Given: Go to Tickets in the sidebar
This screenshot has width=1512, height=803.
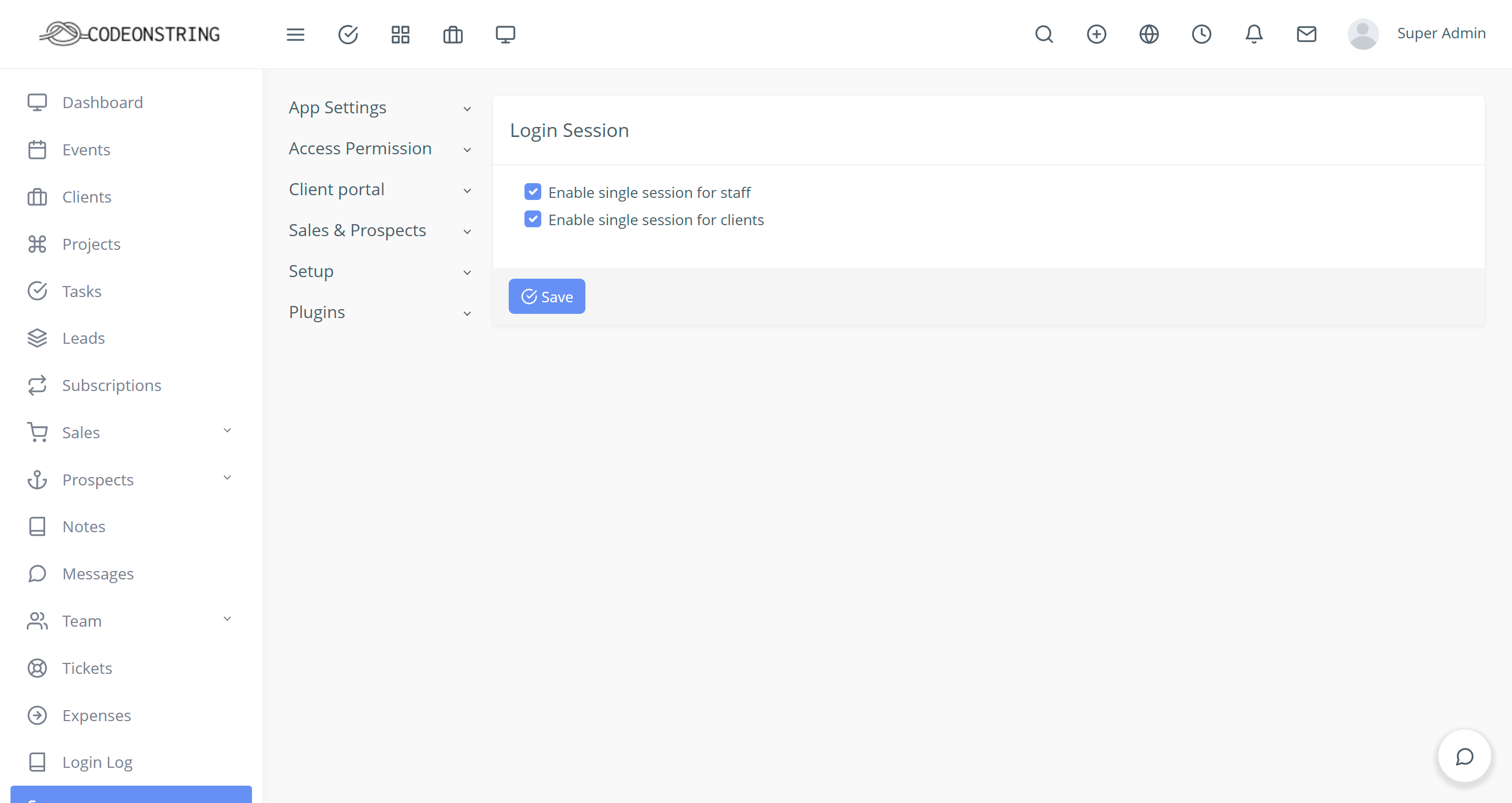Looking at the screenshot, I should coord(87,668).
